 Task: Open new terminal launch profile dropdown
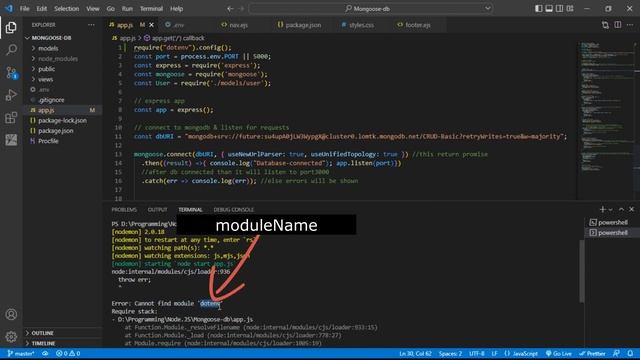611,209
